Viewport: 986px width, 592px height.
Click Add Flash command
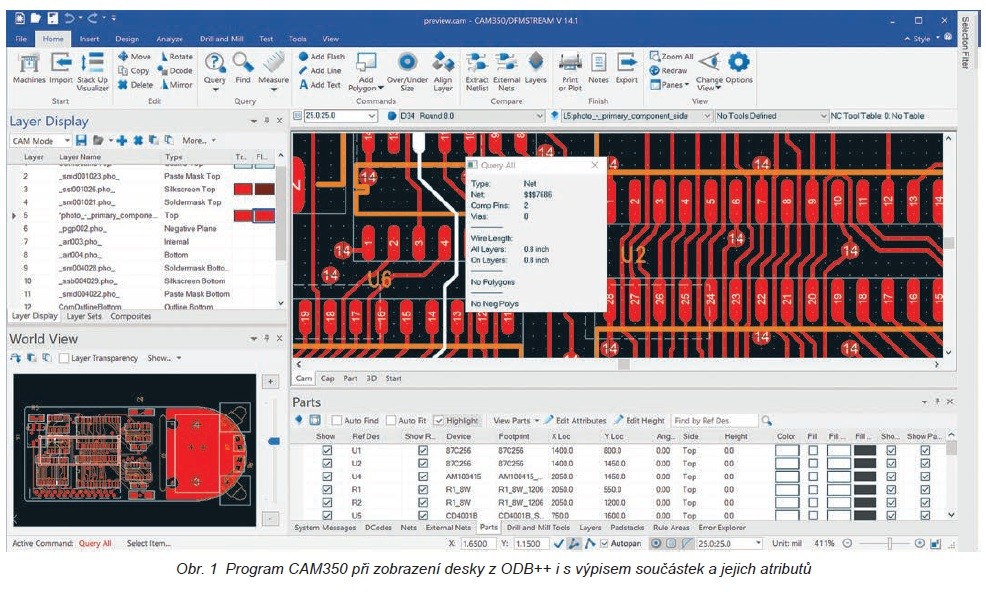click(321, 56)
